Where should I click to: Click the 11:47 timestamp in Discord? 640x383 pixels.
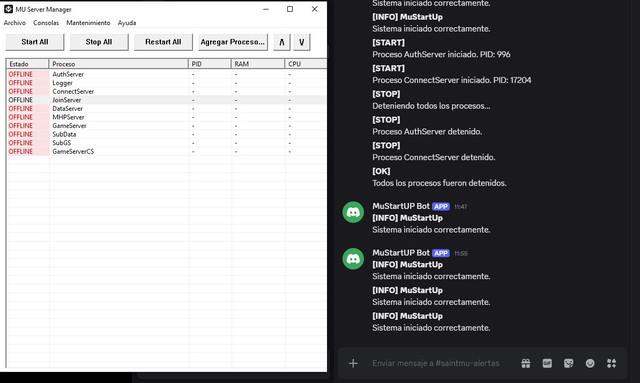pos(460,207)
